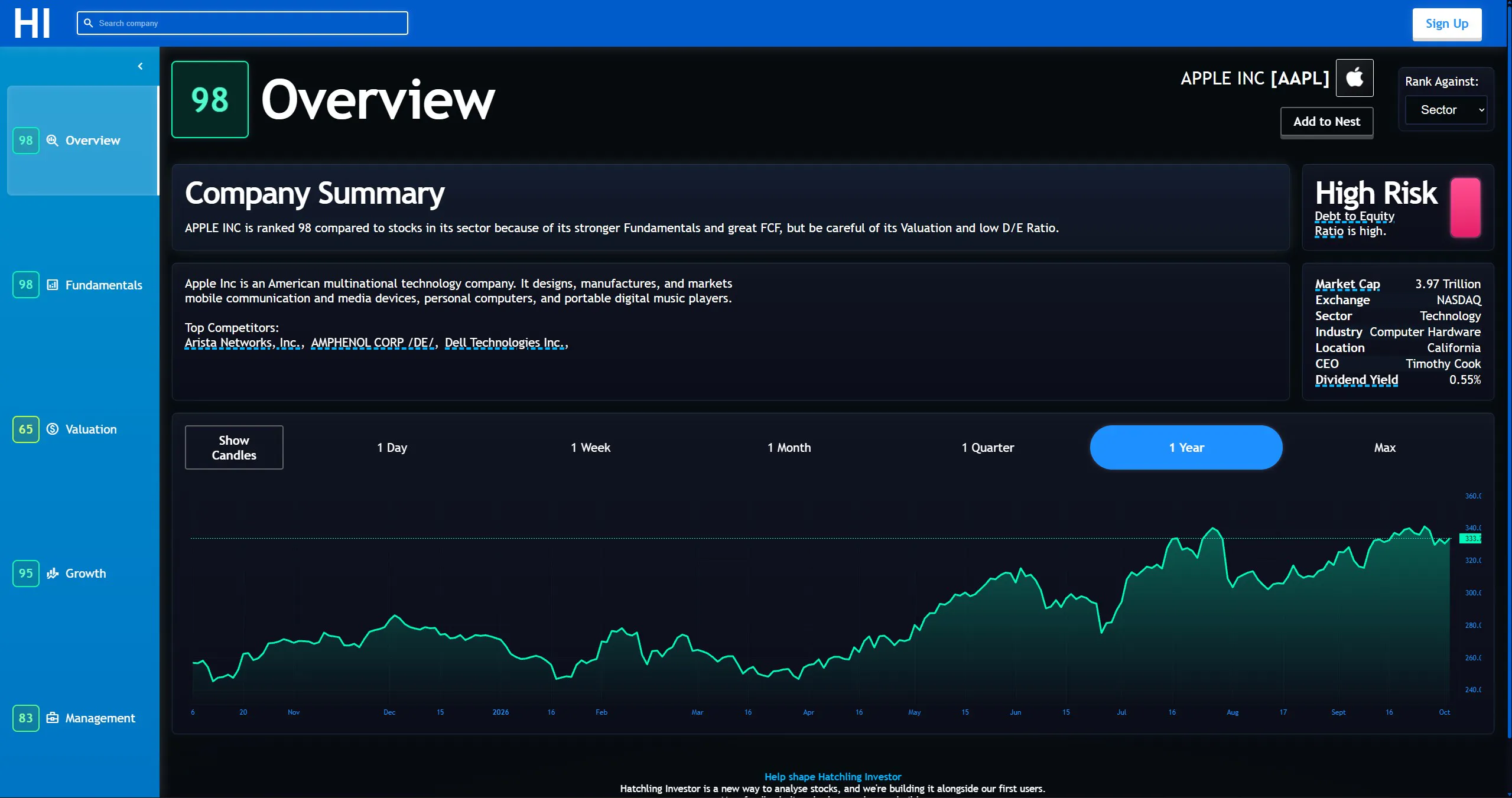Click the Sign Up button
Viewport: 1512px width, 798px height.
point(1447,24)
